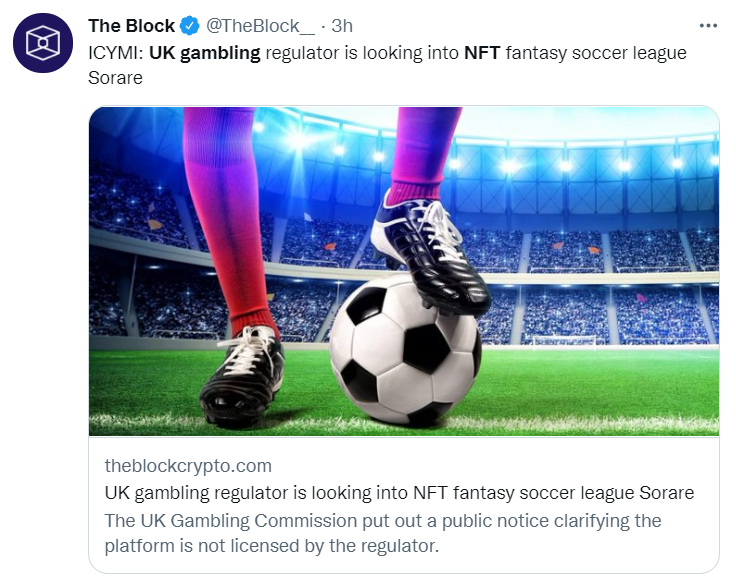Click the "ICYMI:" text starting the tweet
Screen dimensions: 736x582
pyautogui.click(x=115, y=53)
